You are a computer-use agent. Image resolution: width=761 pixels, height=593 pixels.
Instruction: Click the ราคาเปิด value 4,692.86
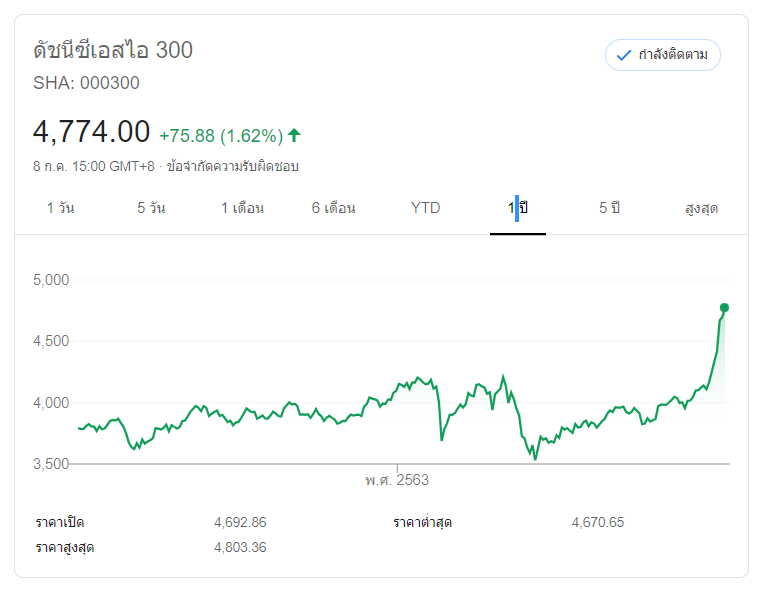pos(240,522)
